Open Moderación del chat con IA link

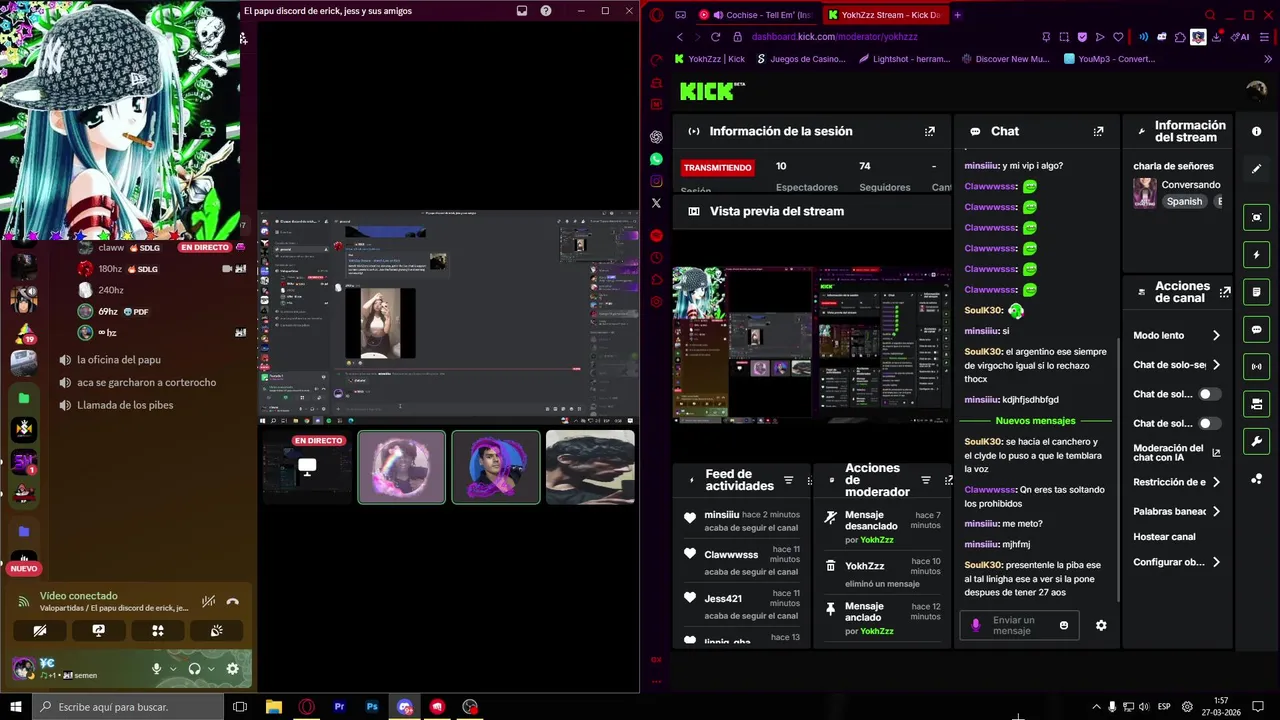1177,453
